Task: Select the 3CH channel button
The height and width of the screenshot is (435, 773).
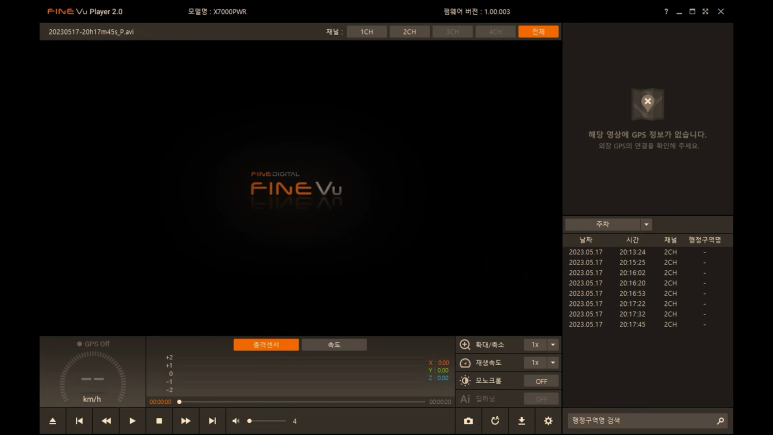Action: point(453,32)
